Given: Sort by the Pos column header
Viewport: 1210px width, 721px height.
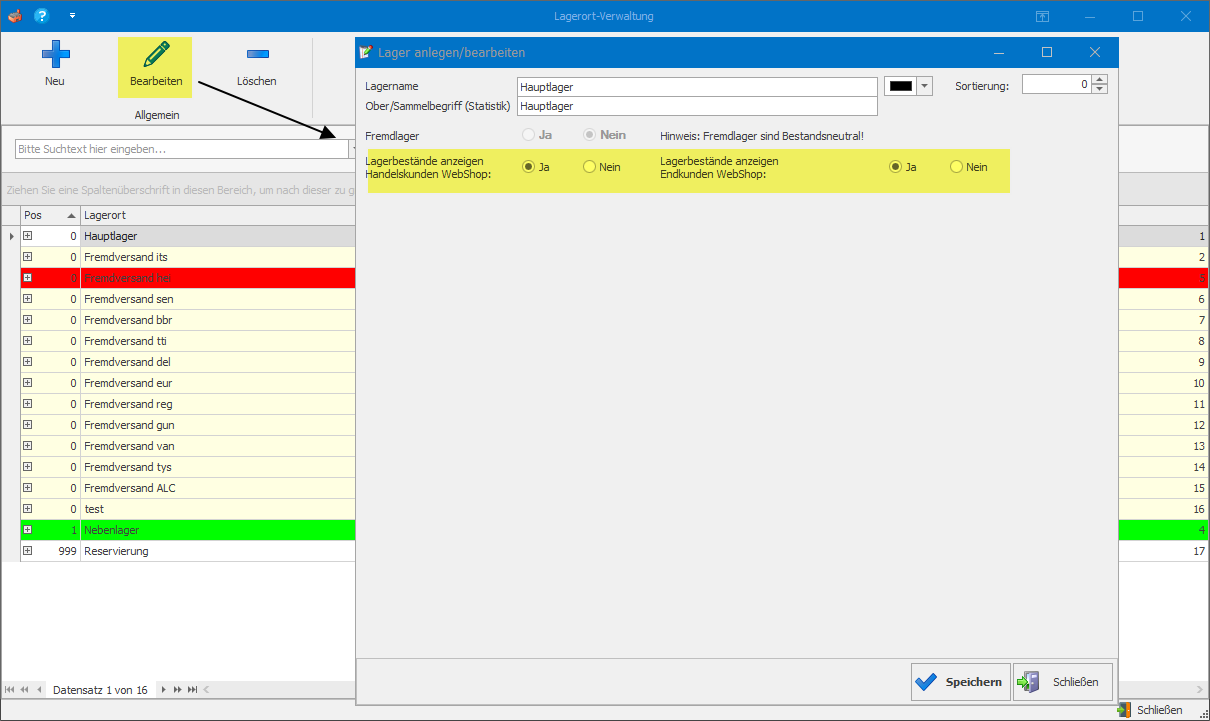Looking at the screenshot, I should click(50, 215).
